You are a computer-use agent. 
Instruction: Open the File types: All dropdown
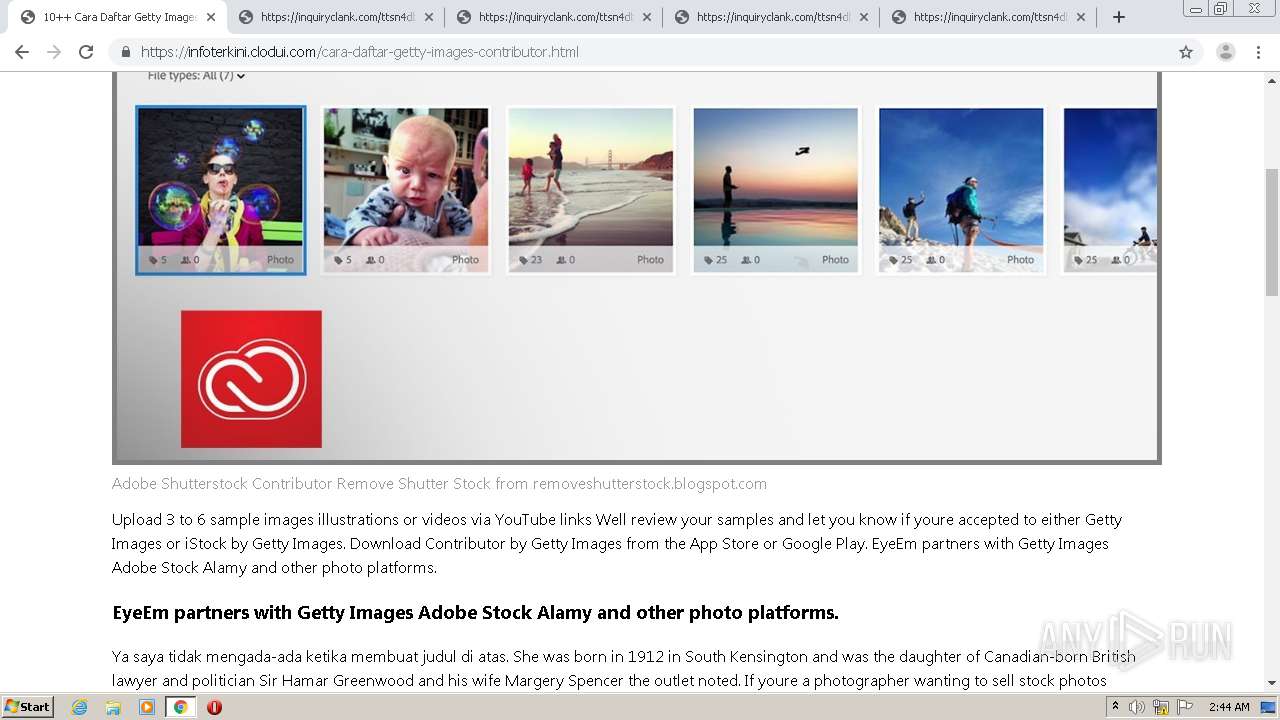(196, 76)
